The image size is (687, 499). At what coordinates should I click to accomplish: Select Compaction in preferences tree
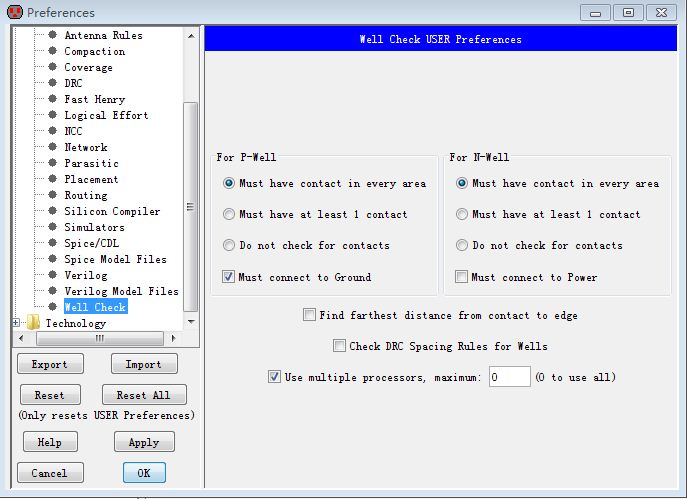coord(95,51)
